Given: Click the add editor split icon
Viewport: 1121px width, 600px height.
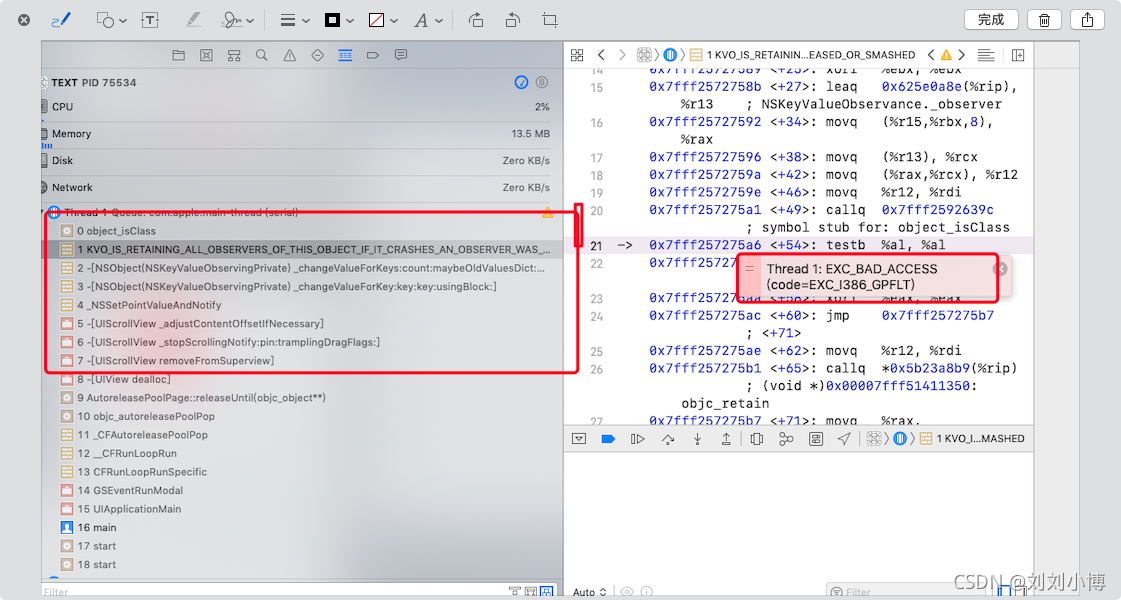Looking at the screenshot, I should tap(1018, 55).
